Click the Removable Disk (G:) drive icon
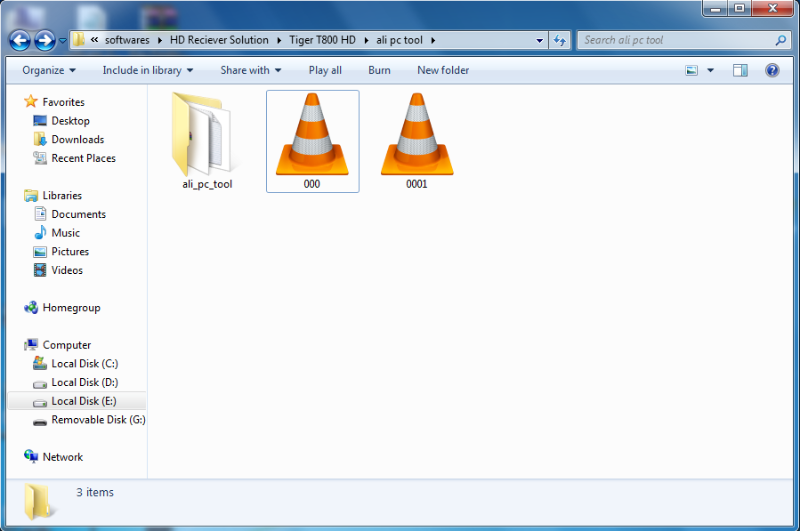Screen dimensions: 800x531 (40, 422)
